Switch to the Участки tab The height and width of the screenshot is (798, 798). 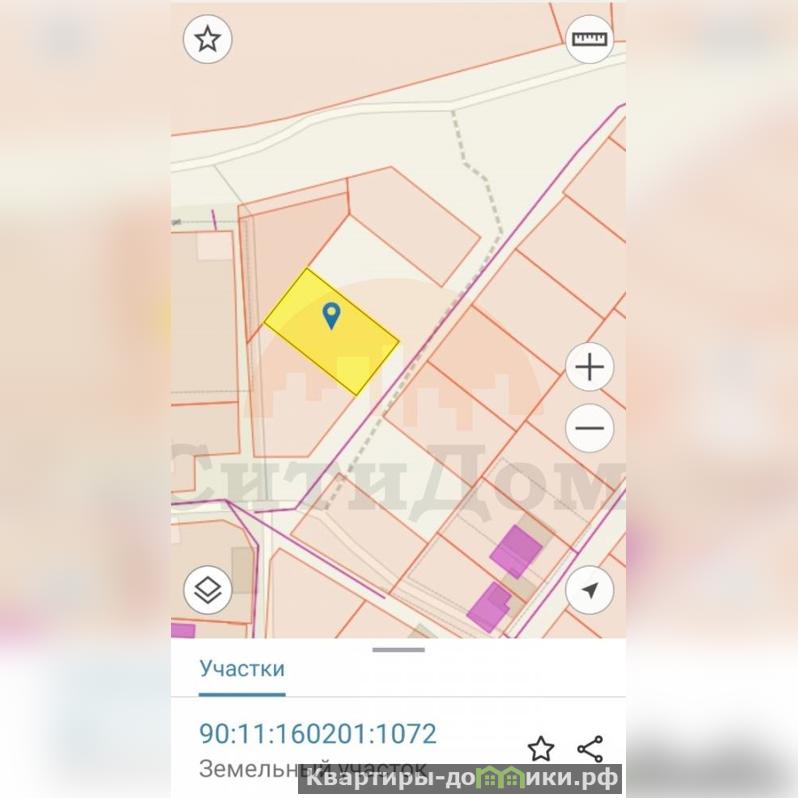pos(242,669)
